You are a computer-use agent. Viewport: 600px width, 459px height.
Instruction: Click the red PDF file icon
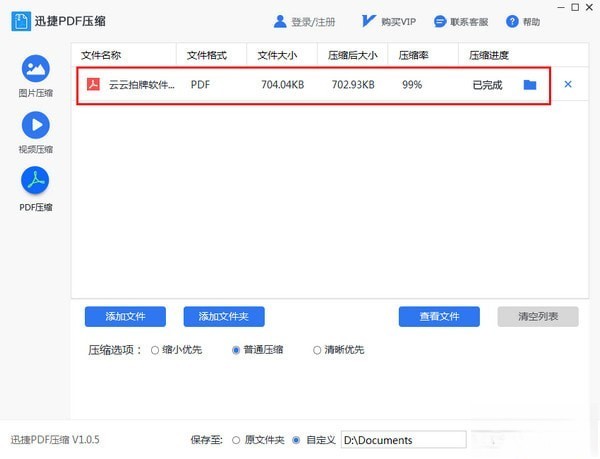(93, 84)
